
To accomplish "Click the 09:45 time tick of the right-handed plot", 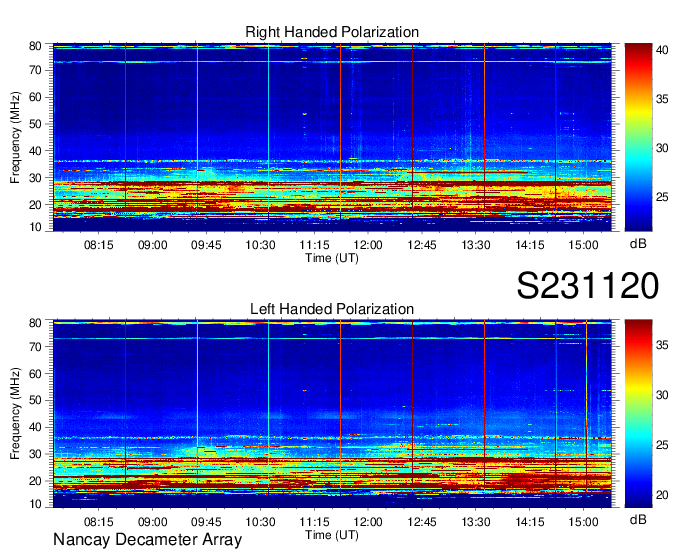I will (206, 245).
